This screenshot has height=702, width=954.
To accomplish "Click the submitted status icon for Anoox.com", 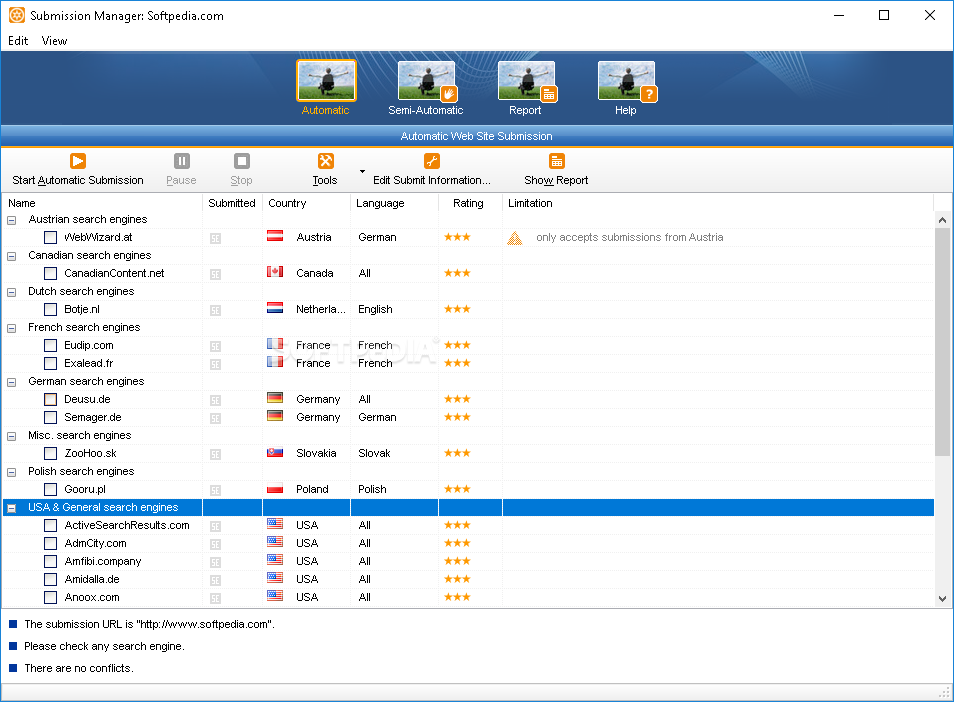I will (215, 599).
